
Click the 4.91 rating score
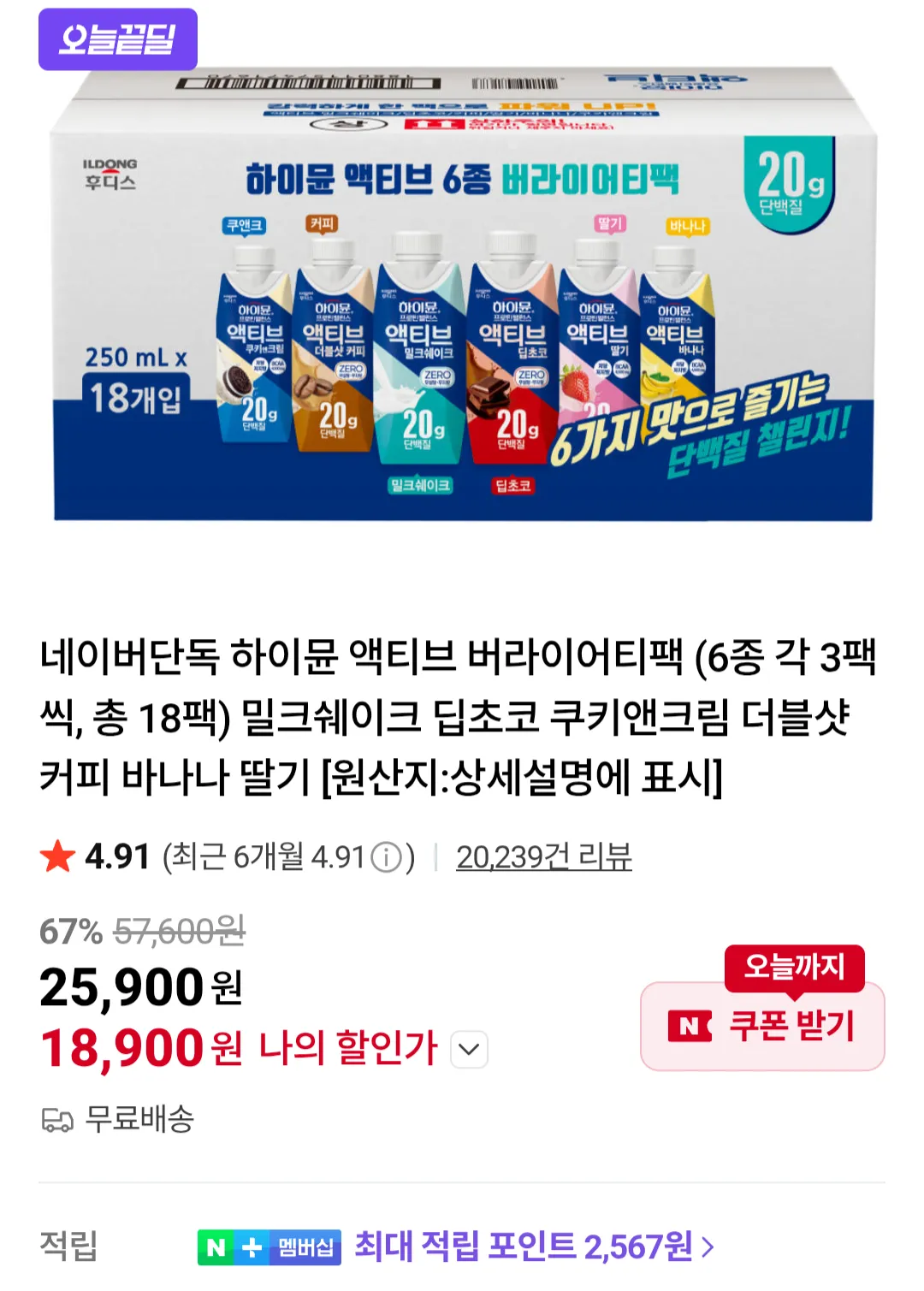pos(117,856)
